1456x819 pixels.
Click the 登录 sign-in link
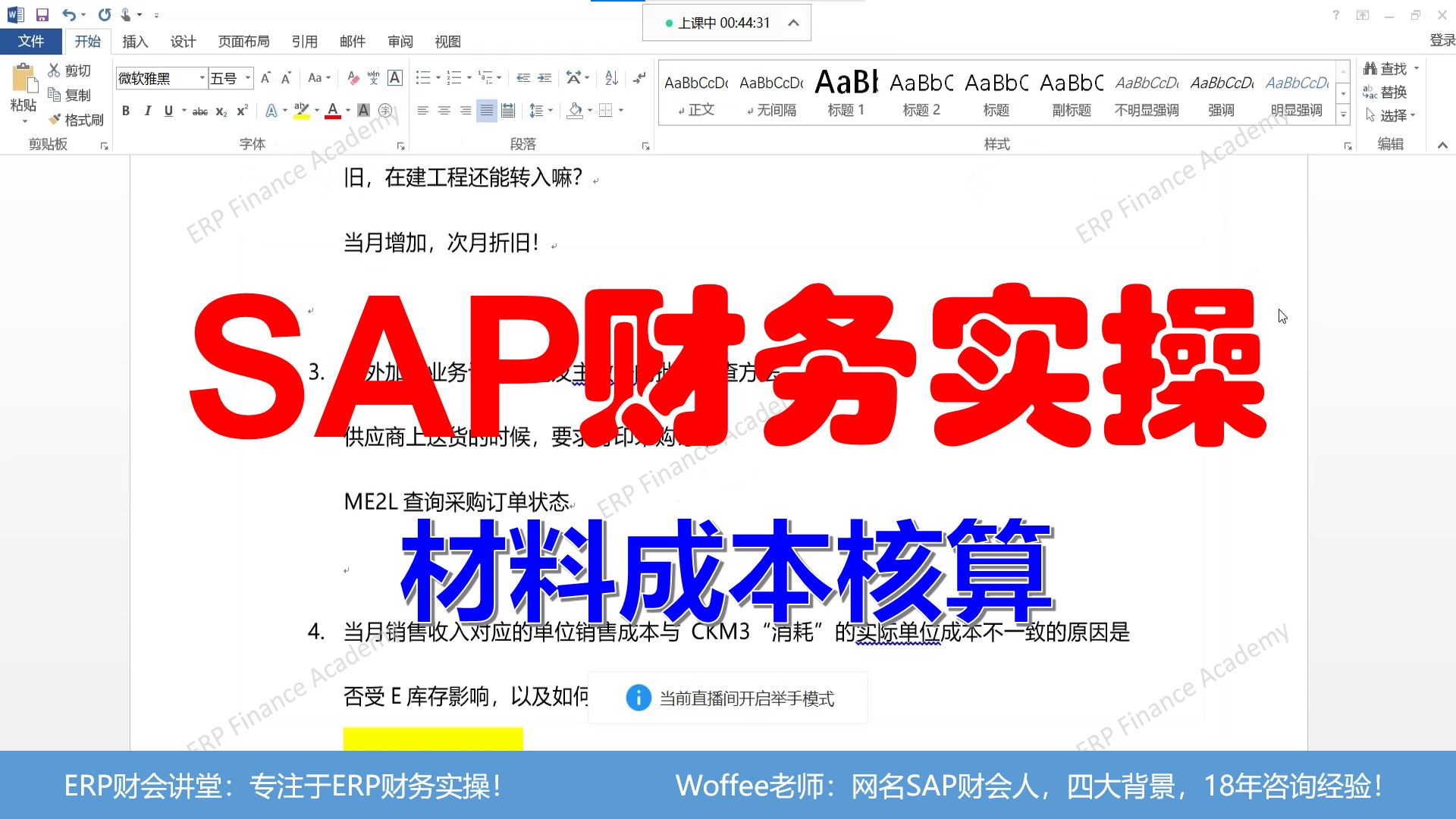click(x=1442, y=41)
